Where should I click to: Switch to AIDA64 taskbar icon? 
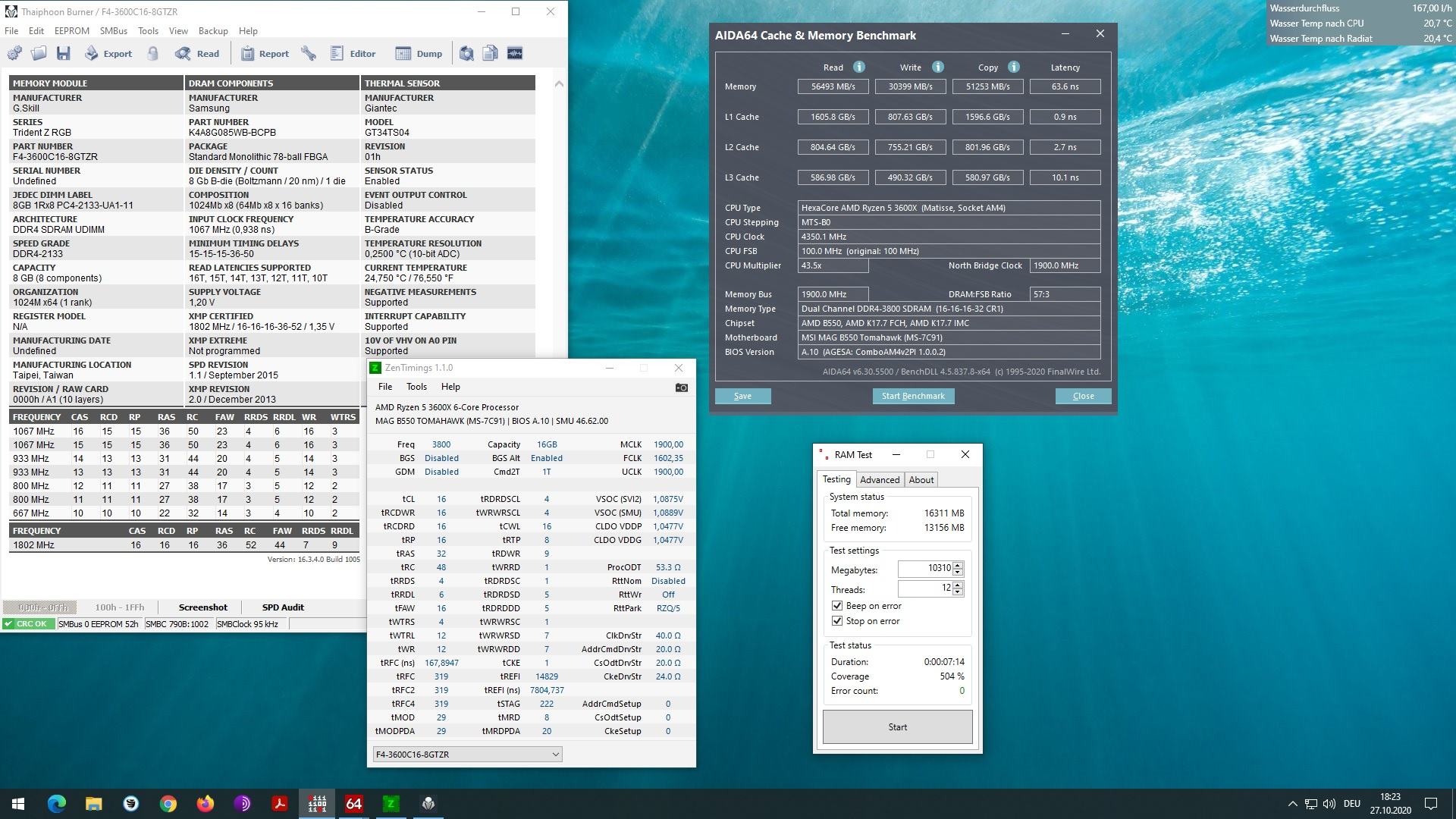(x=353, y=804)
